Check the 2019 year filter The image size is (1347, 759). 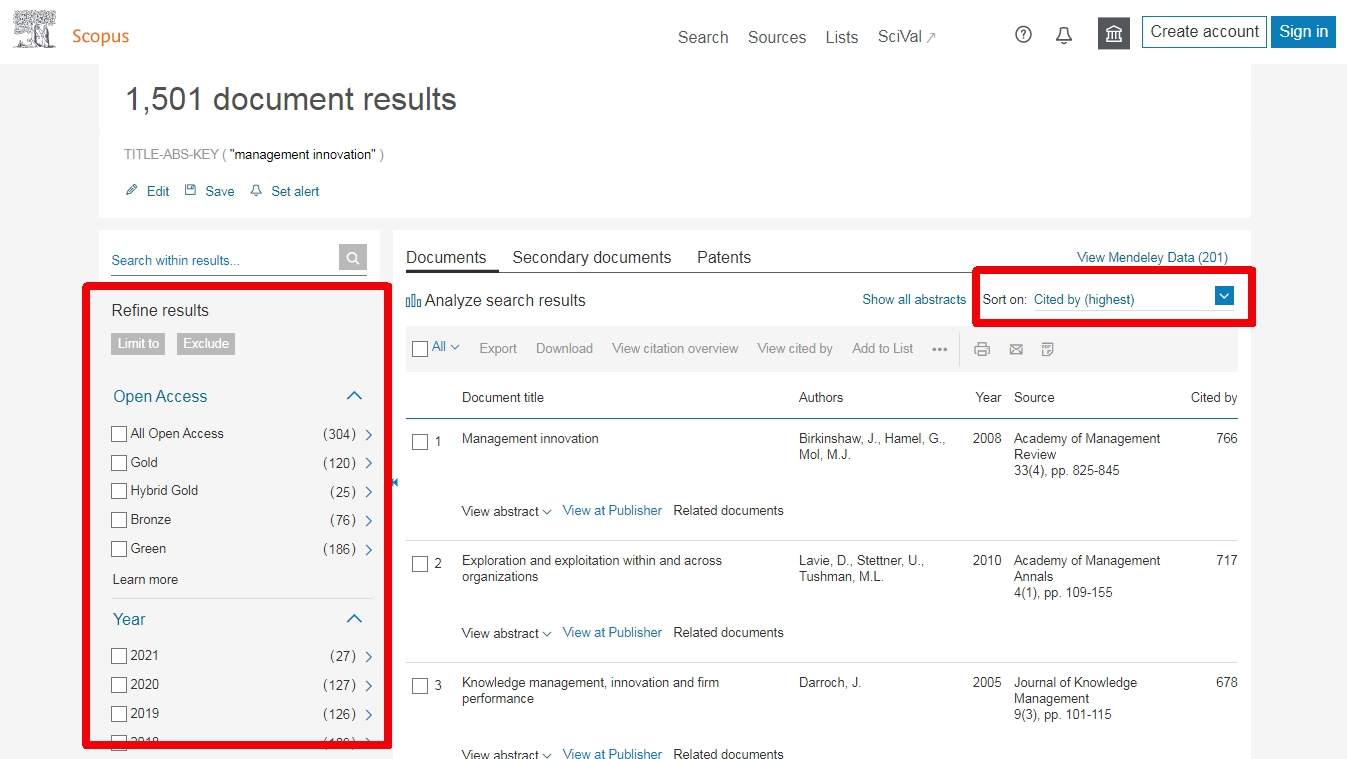tap(119, 714)
